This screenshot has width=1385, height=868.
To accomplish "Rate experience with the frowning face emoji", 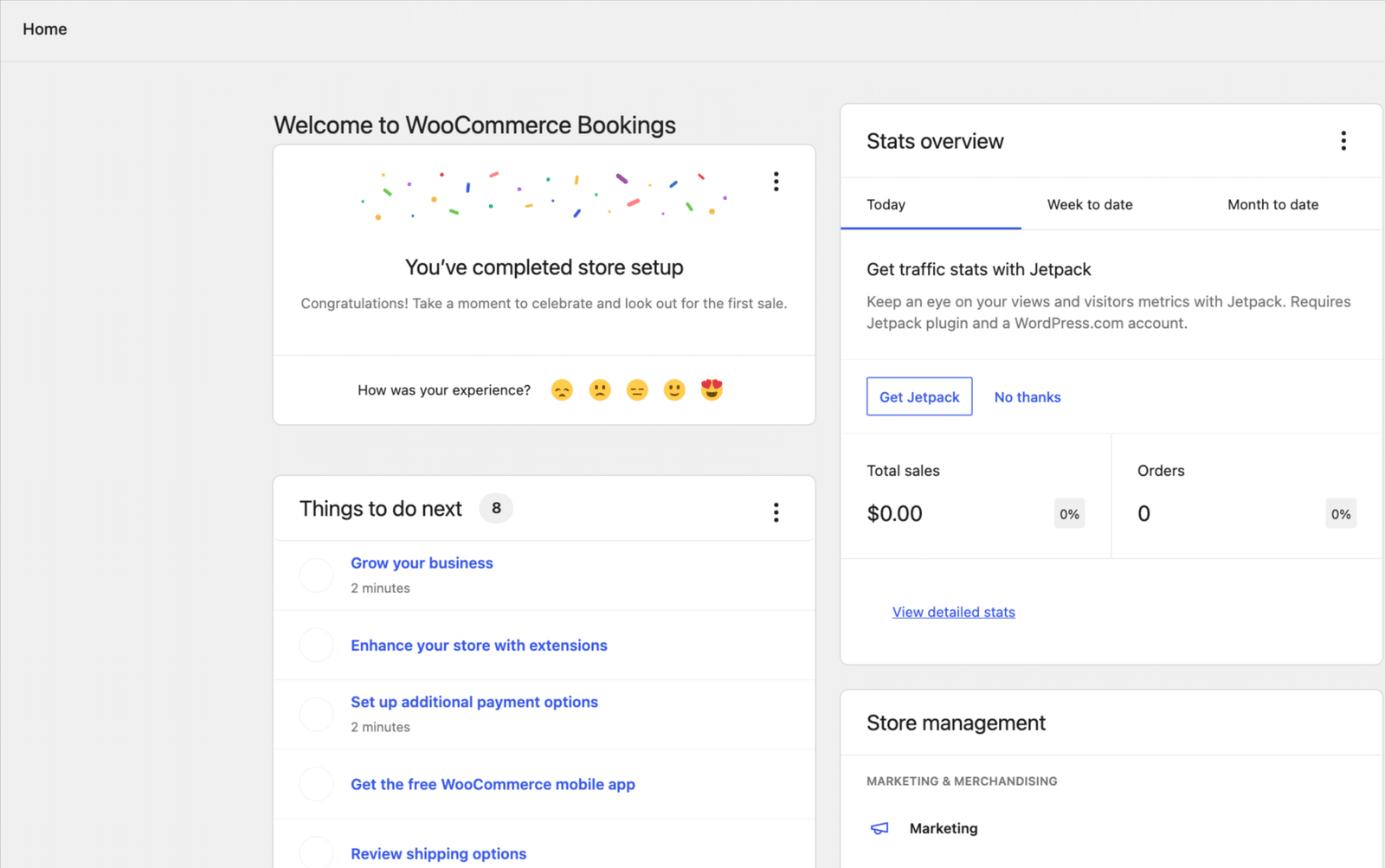I will coord(600,390).
